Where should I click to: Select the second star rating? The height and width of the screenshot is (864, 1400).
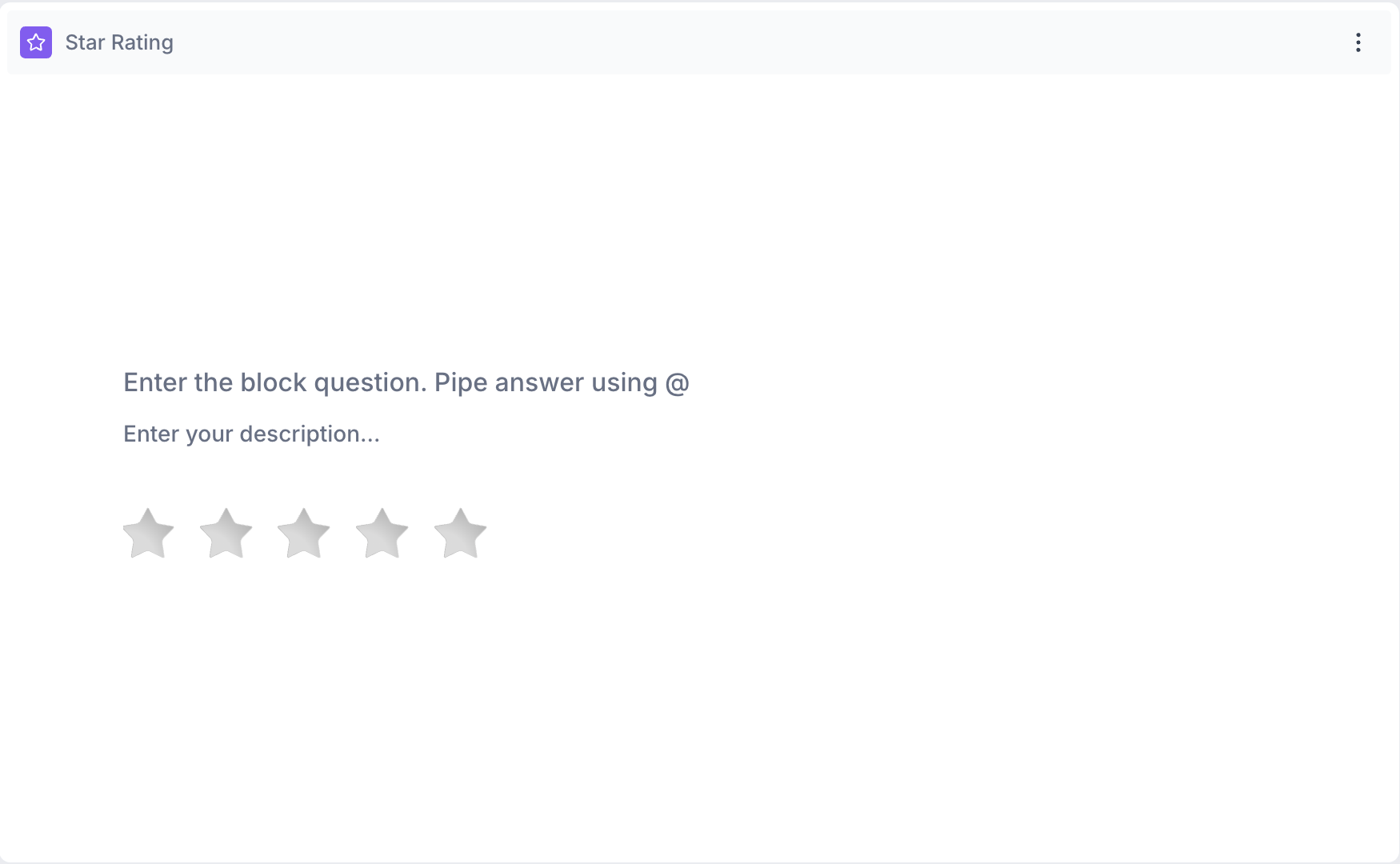click(226, 534)
